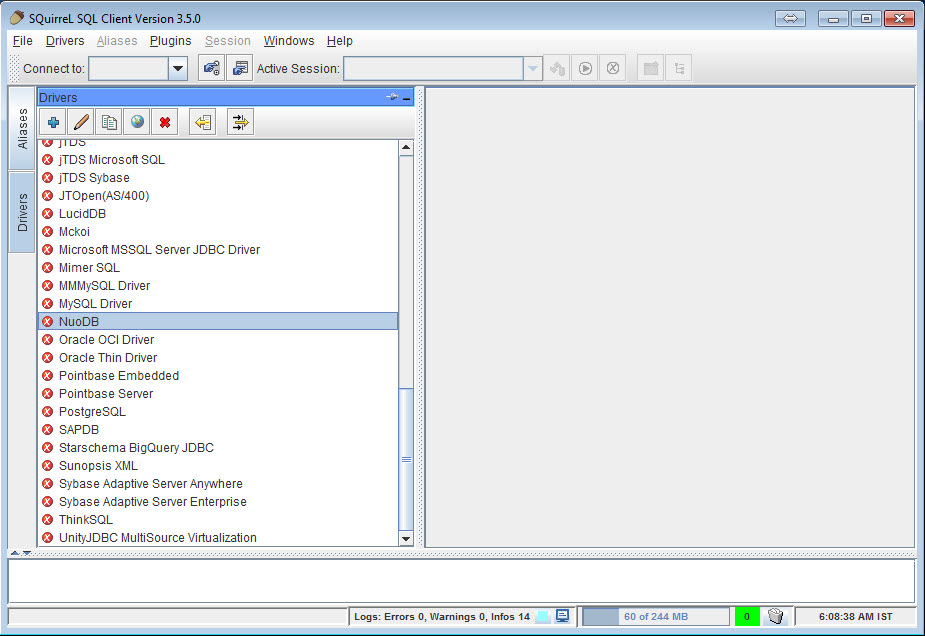Collapse message panel with up arrow
This screenshot has height=636, width=925.
click(x=15, y=553)
